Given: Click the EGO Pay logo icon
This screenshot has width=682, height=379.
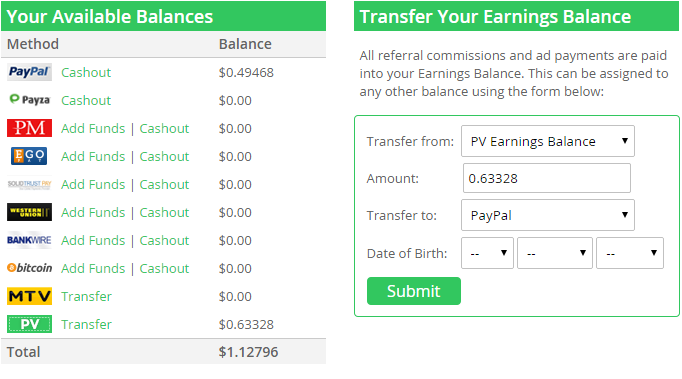Looking at the screenshot, I should click(x=29, y=156).
